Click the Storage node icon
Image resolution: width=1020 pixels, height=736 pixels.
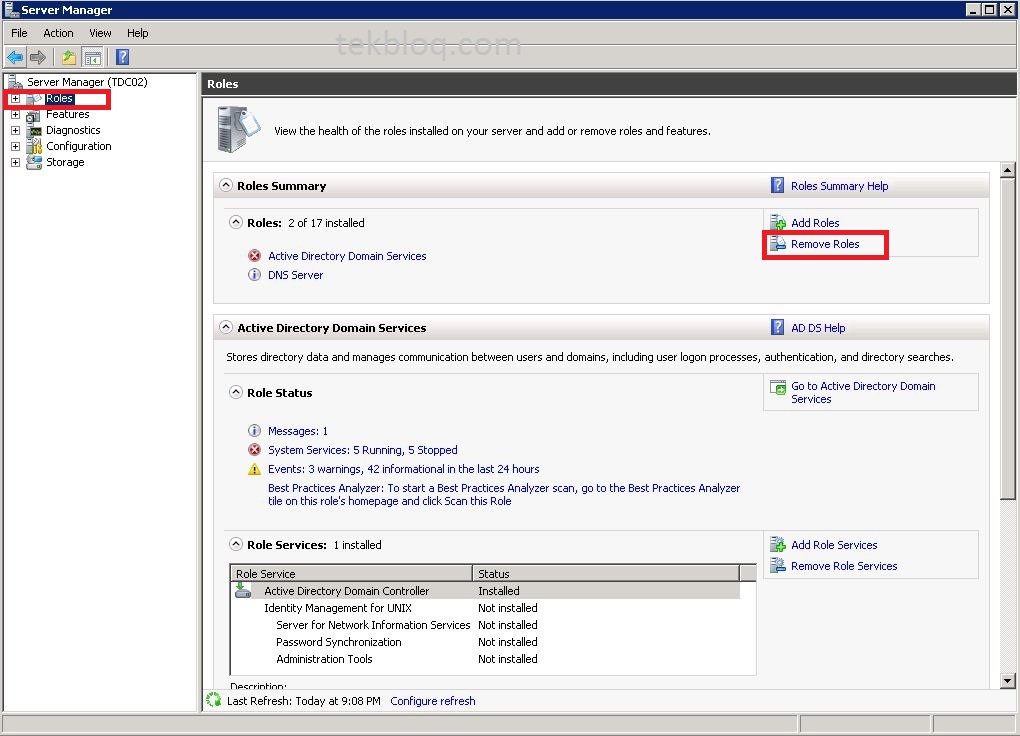click(x=34, y=162)
